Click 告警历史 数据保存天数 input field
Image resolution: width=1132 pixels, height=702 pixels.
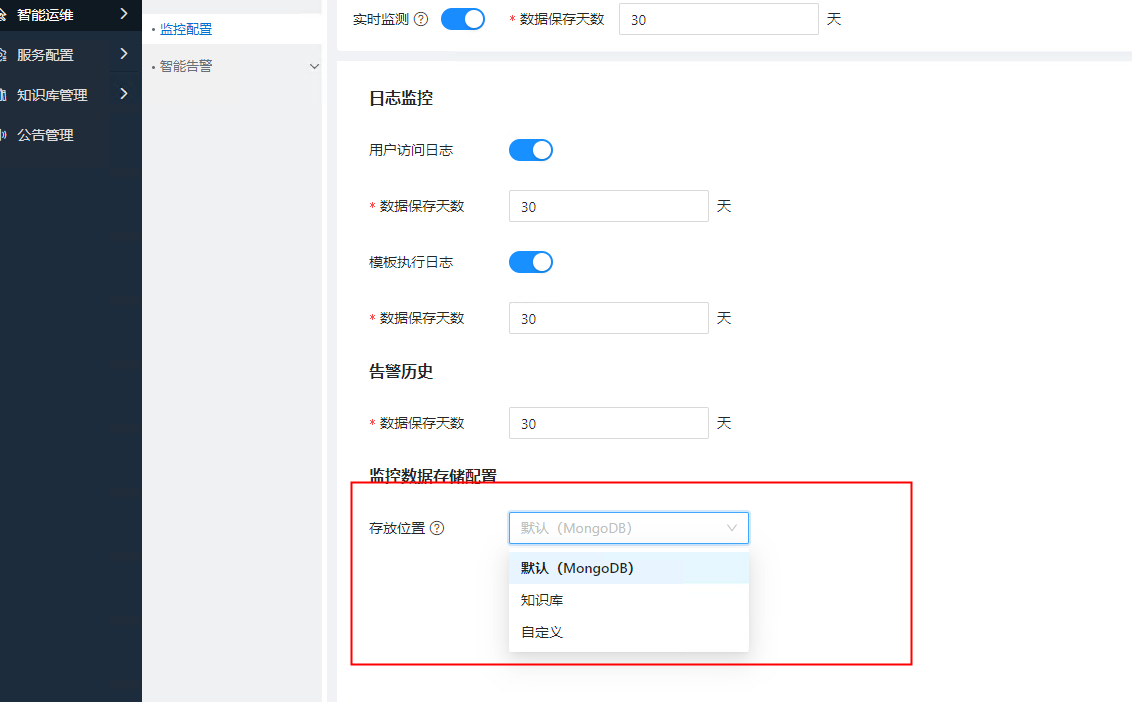(x=608, y=423)
